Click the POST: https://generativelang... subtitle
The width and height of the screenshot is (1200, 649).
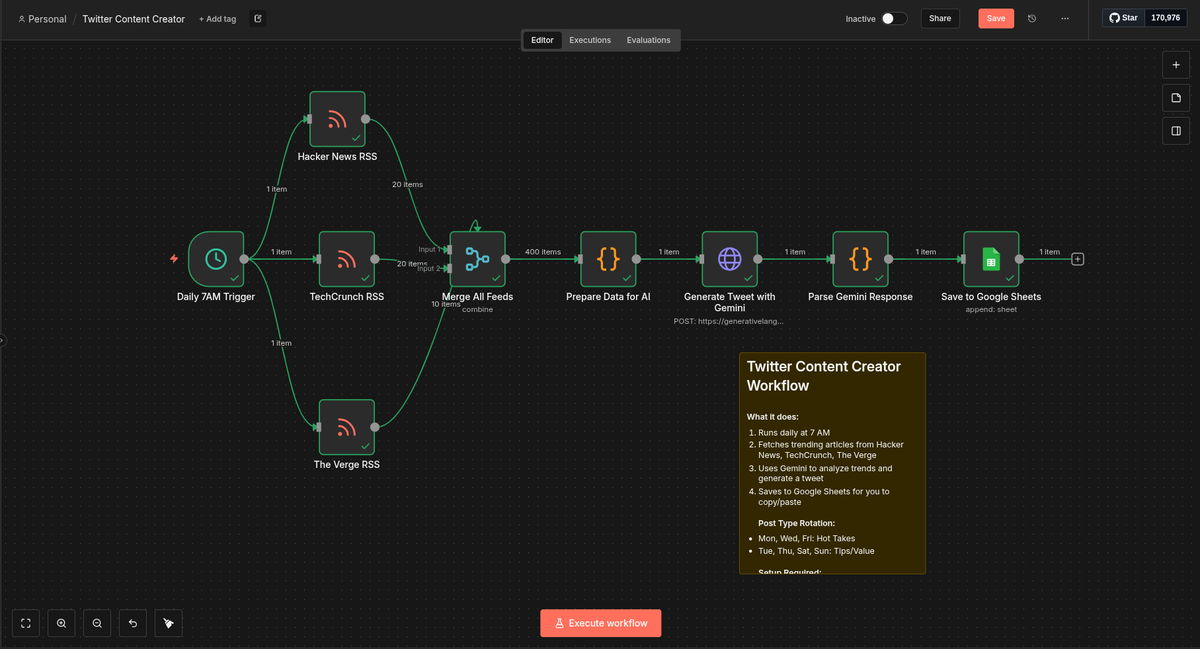coord(729,322)
